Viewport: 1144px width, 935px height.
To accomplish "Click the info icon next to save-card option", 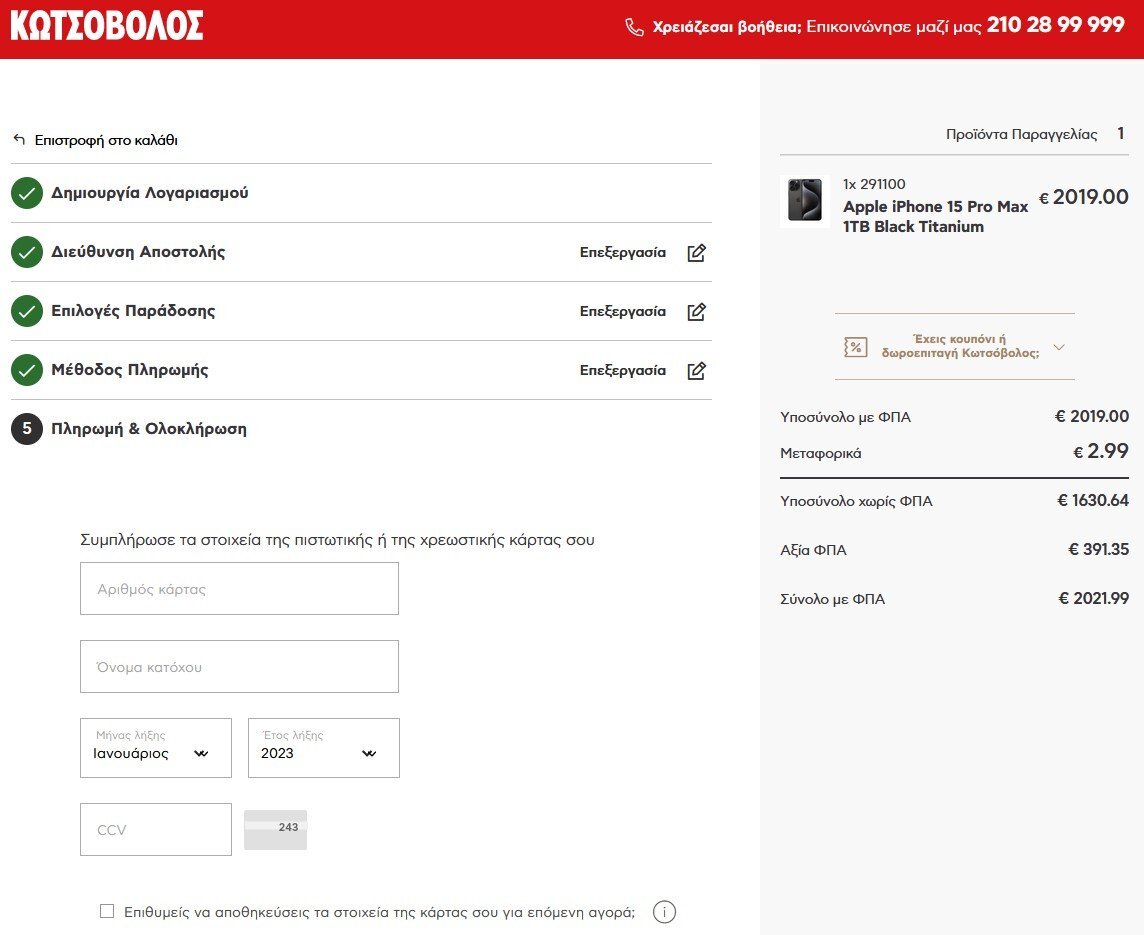I will [664, 912].
